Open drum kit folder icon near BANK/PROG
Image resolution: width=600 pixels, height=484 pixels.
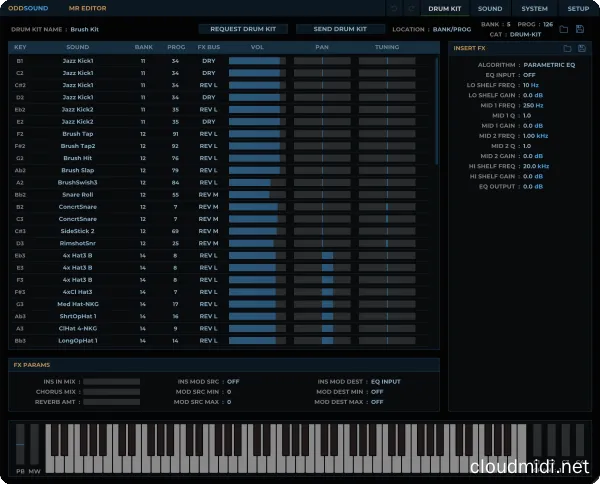tap(564, 29)
